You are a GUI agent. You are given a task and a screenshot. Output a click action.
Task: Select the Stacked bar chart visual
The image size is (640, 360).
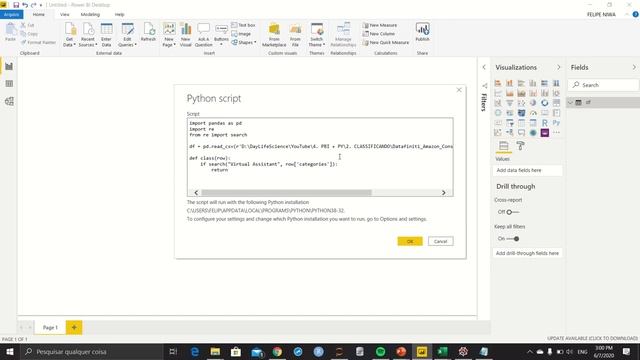click(498, 83)
